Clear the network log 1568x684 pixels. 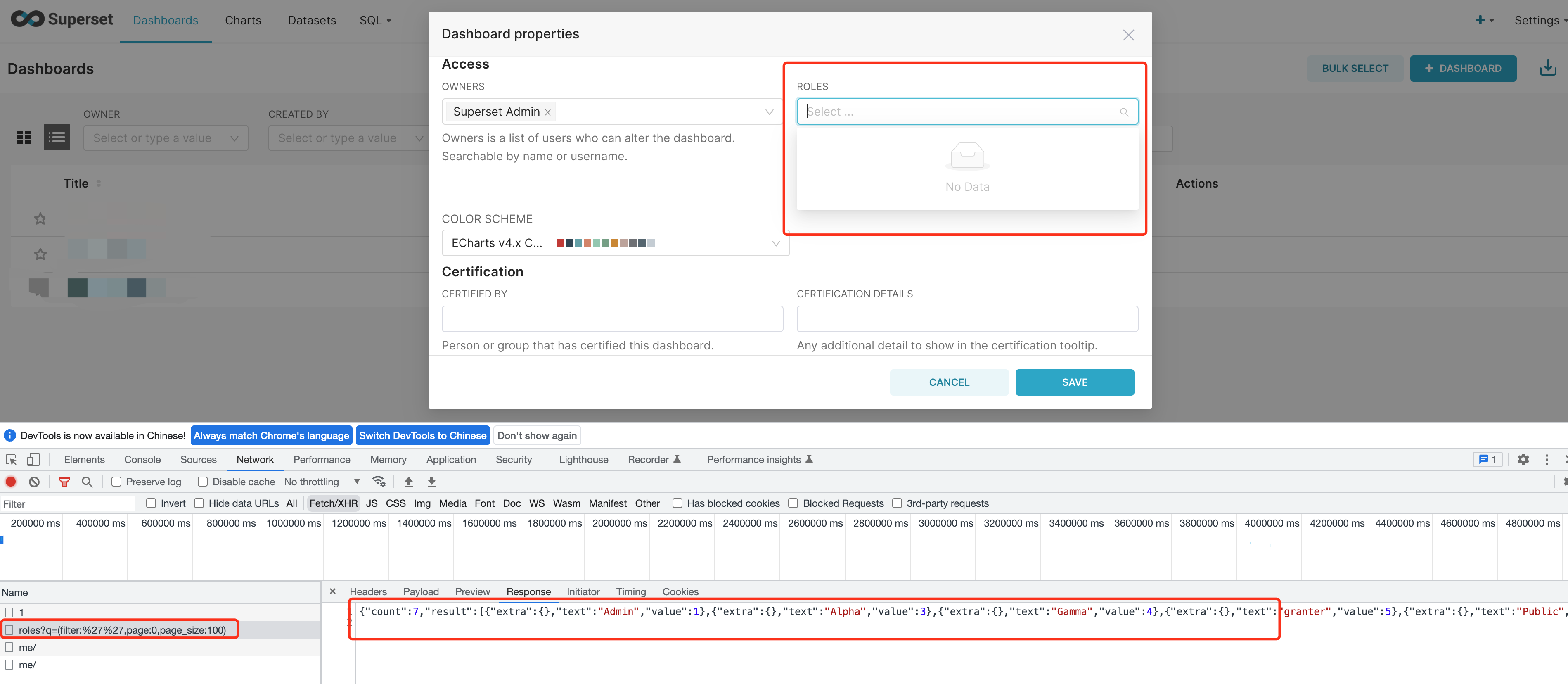(x=33, y=481)
